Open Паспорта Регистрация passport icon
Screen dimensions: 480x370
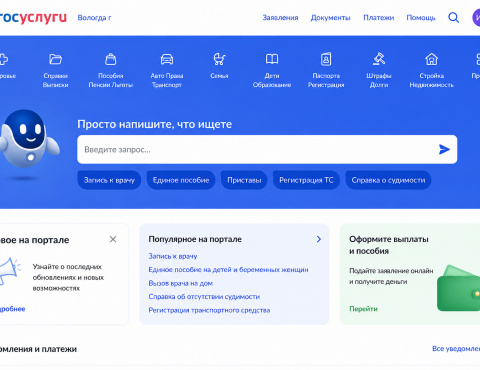click(x=326, y=59)
